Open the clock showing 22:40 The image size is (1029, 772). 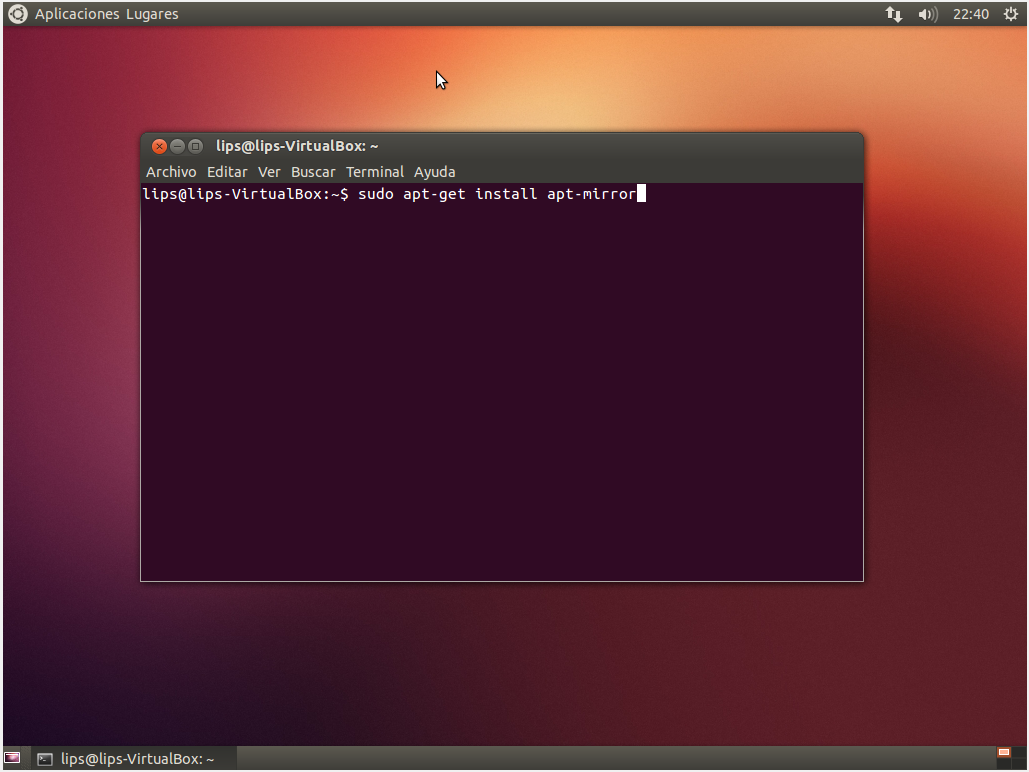point(970,14)
